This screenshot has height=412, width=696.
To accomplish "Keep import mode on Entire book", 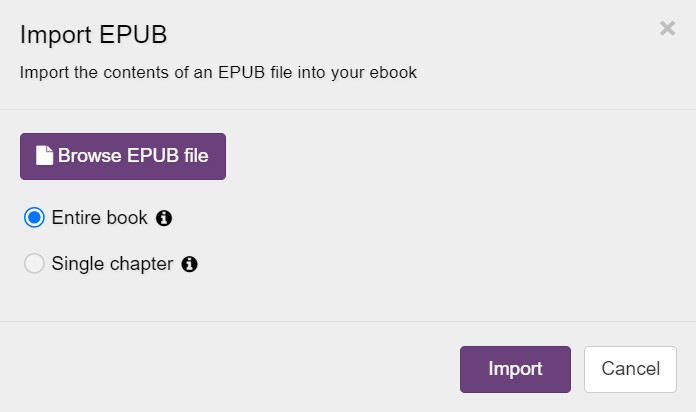I will tap(34, 218).
